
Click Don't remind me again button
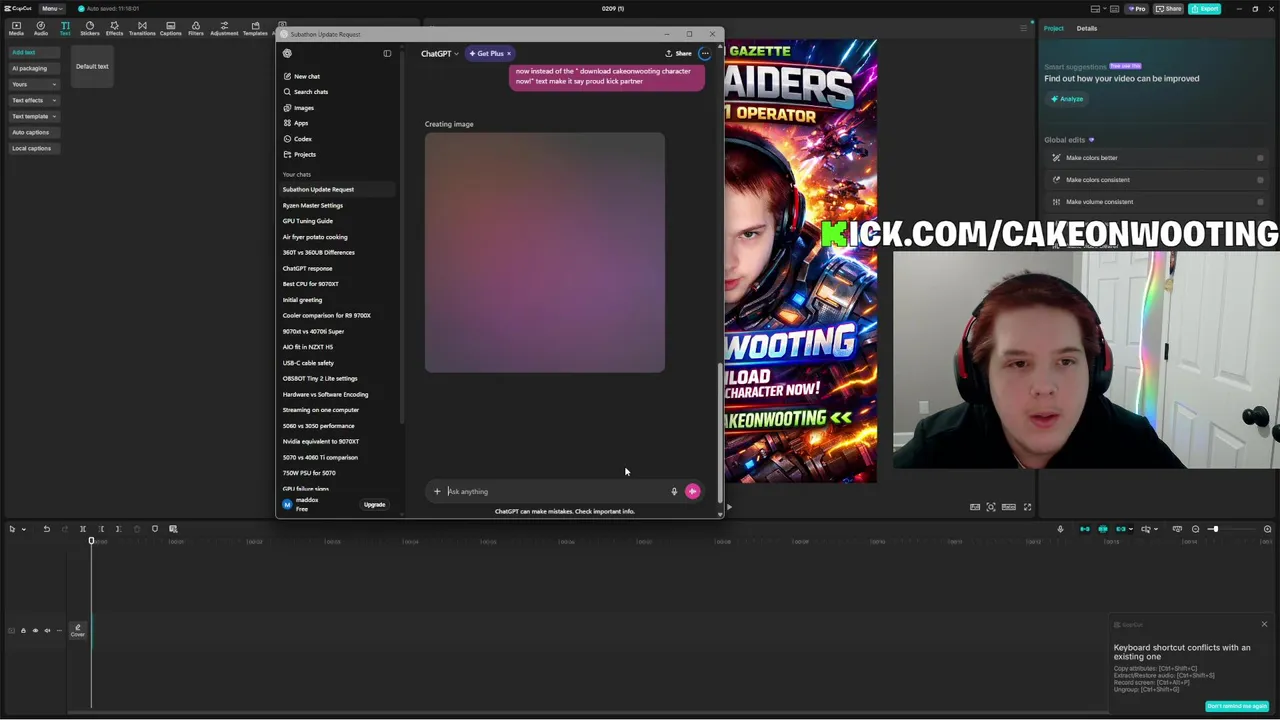coord(1237,706)
